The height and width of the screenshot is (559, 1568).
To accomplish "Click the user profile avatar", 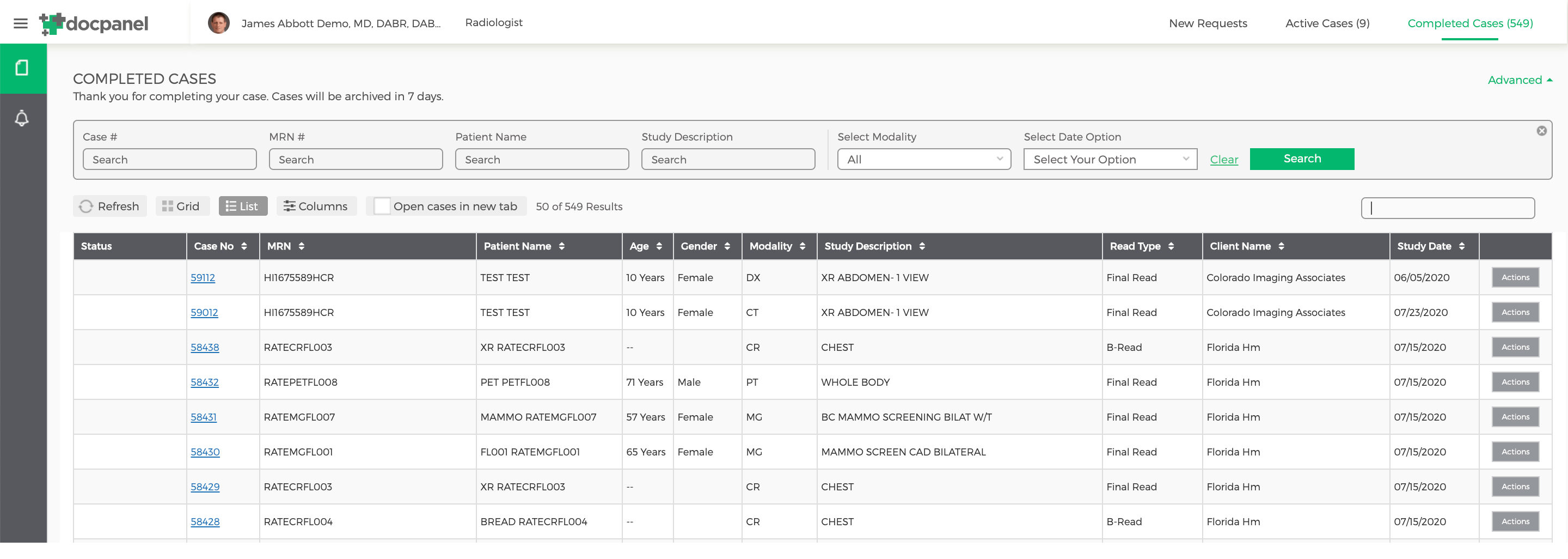I will point(218,23).
